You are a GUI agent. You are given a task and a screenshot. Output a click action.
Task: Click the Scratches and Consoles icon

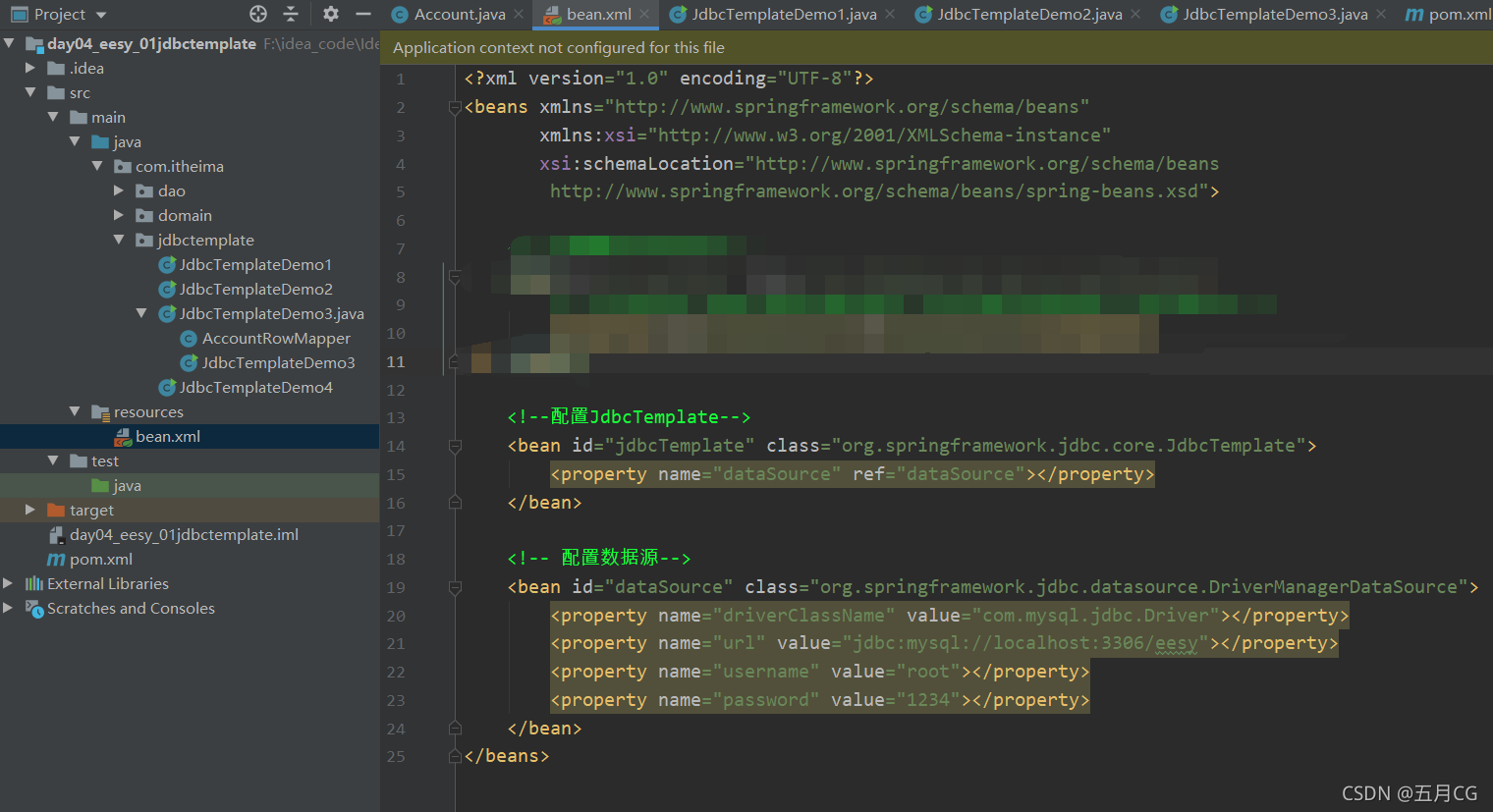34,608
